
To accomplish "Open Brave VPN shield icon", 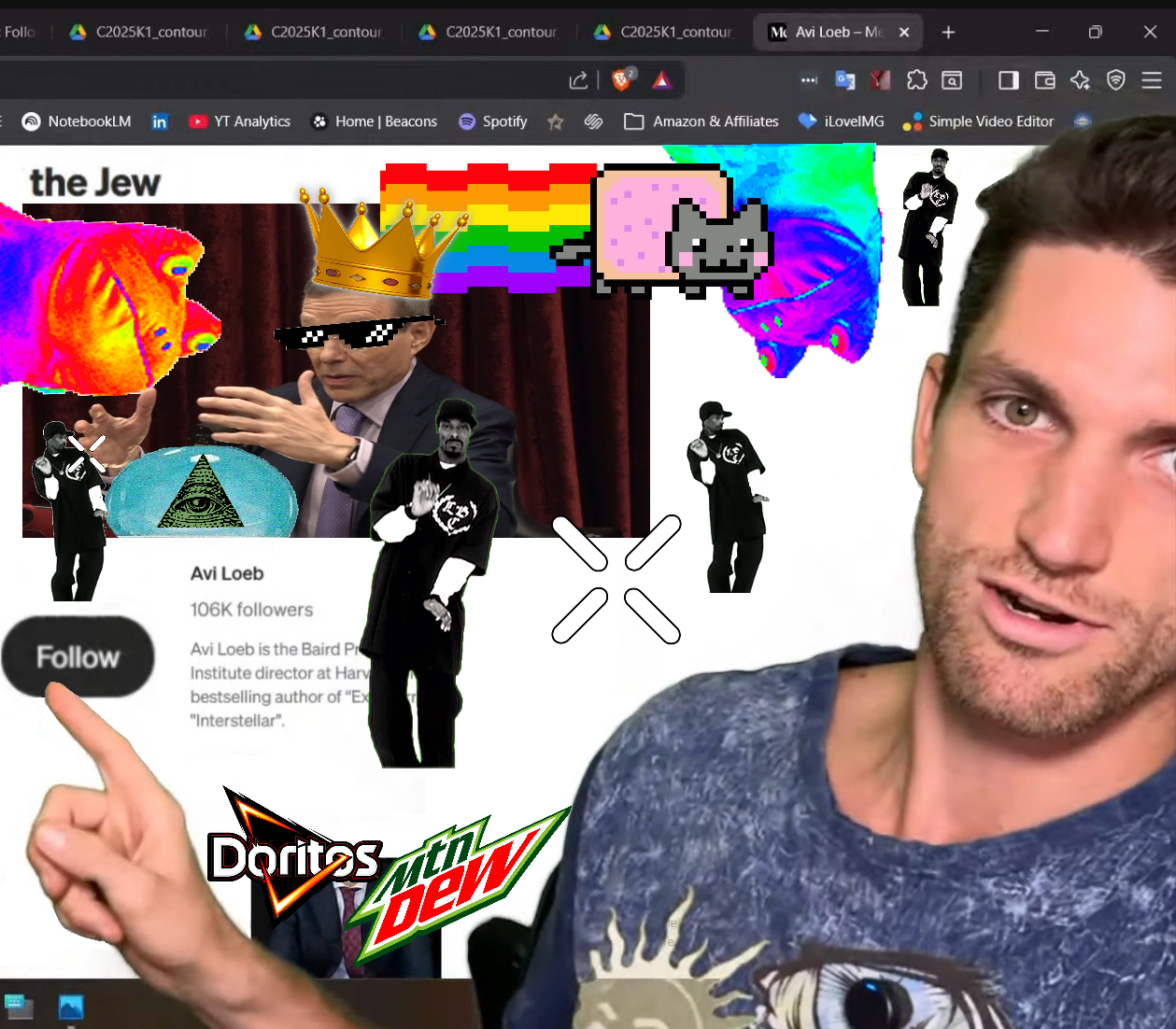I will point(1116,80).
